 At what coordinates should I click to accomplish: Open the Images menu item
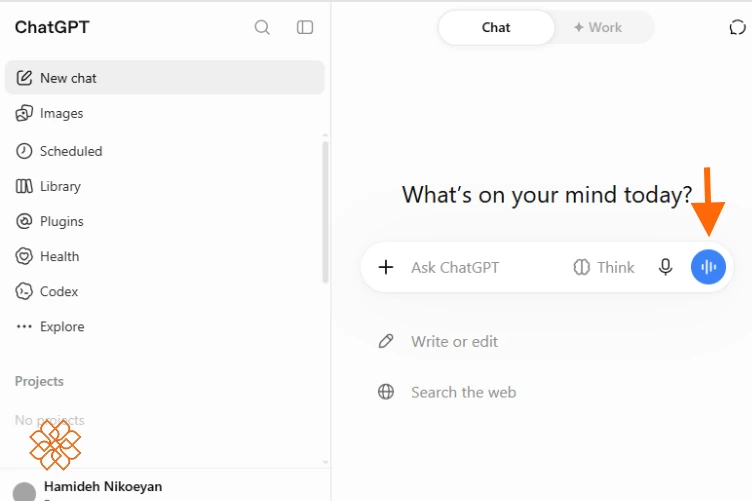164,114
